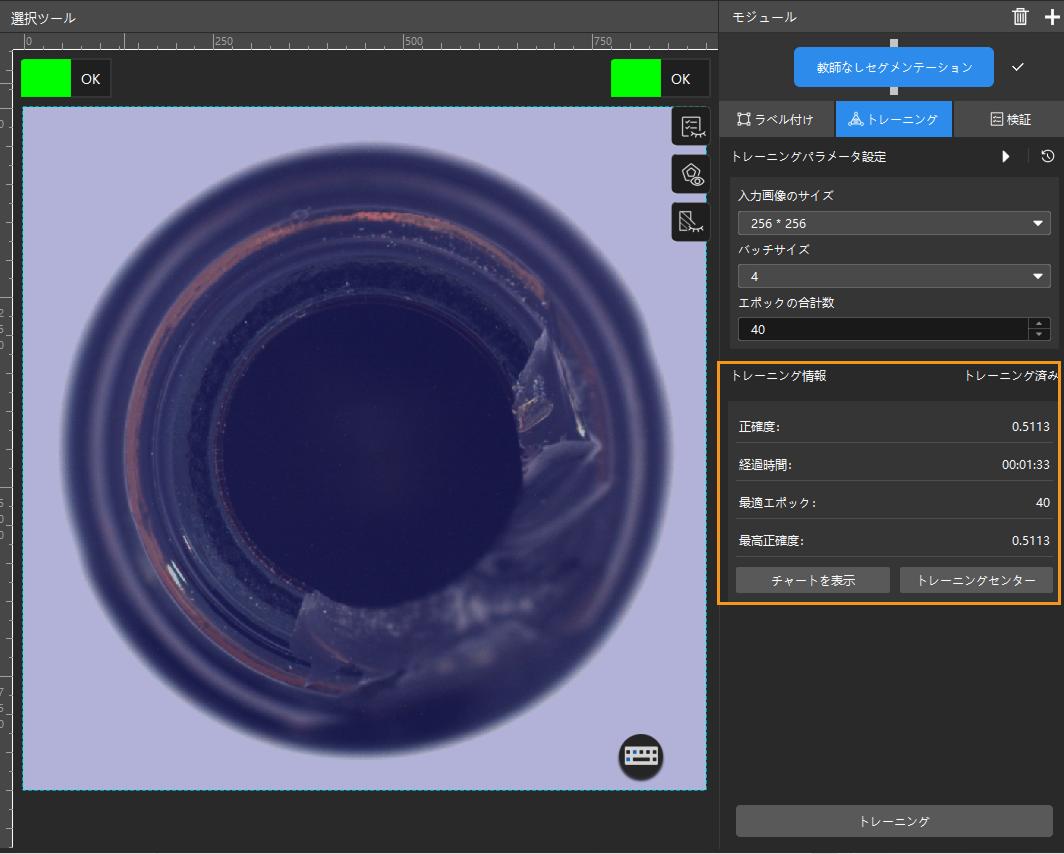Open the トレーニングセンター
The height and width of the screenshot is (854, 1064).
(976, 581)
